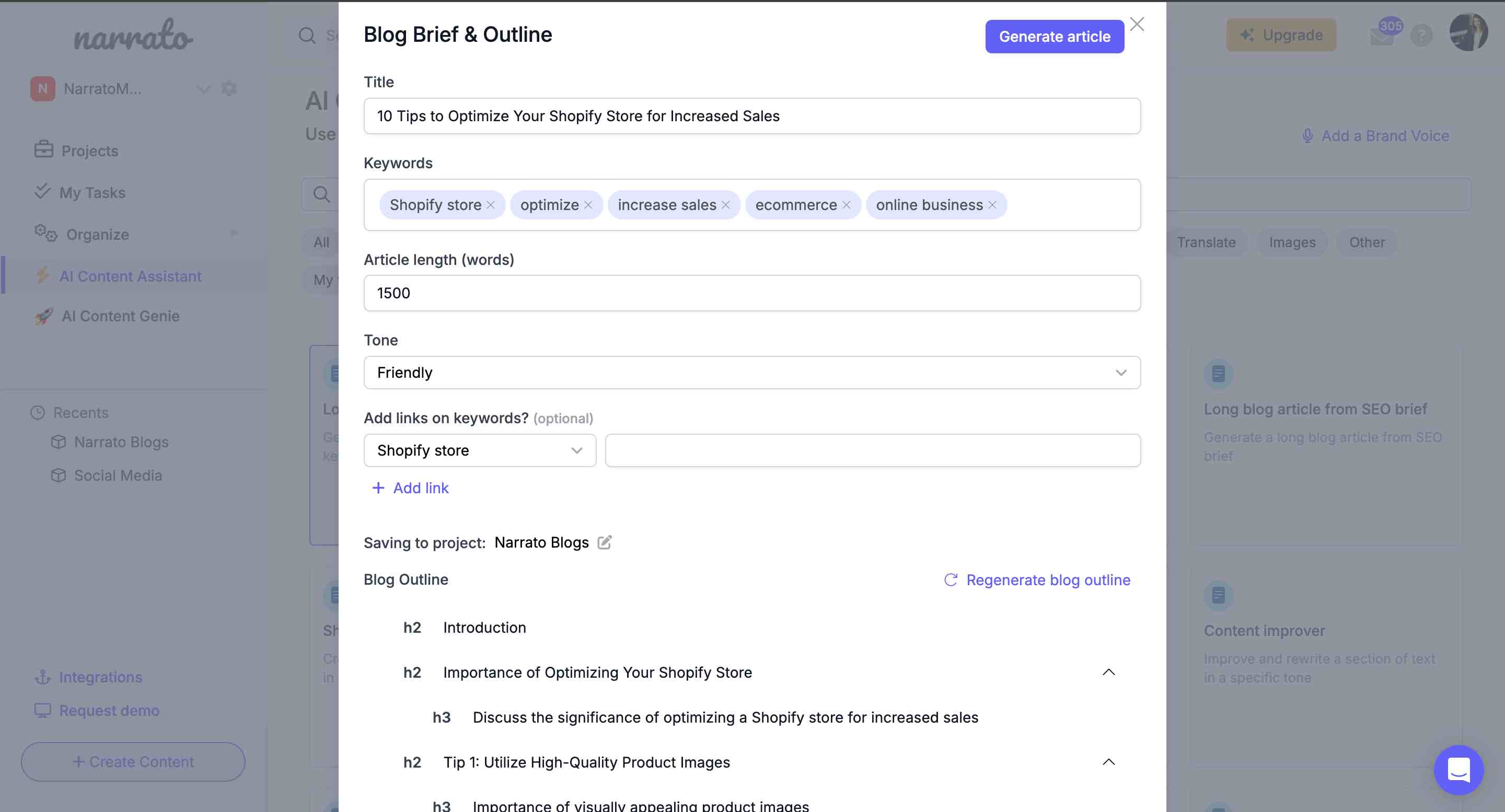Click the Add link button
The image size is (1505, 812).
410,488
